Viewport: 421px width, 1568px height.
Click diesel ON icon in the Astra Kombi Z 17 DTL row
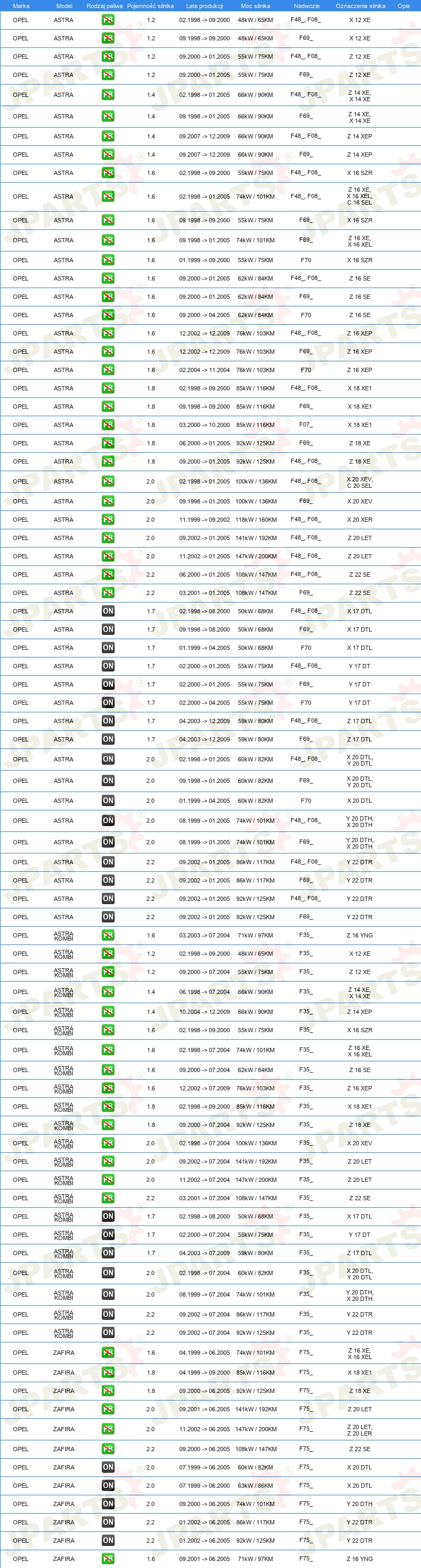coord(108,1252)
